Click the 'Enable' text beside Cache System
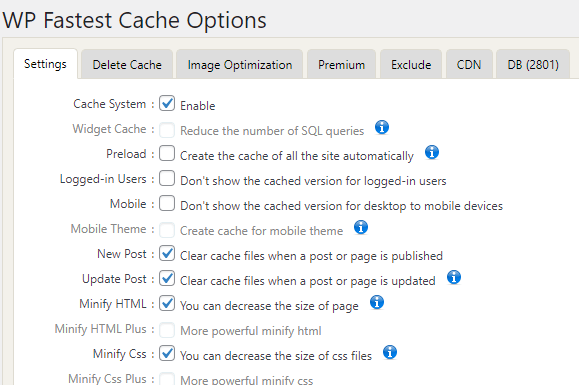This screenshot has width=579, height=385. (x=198, y=106)
